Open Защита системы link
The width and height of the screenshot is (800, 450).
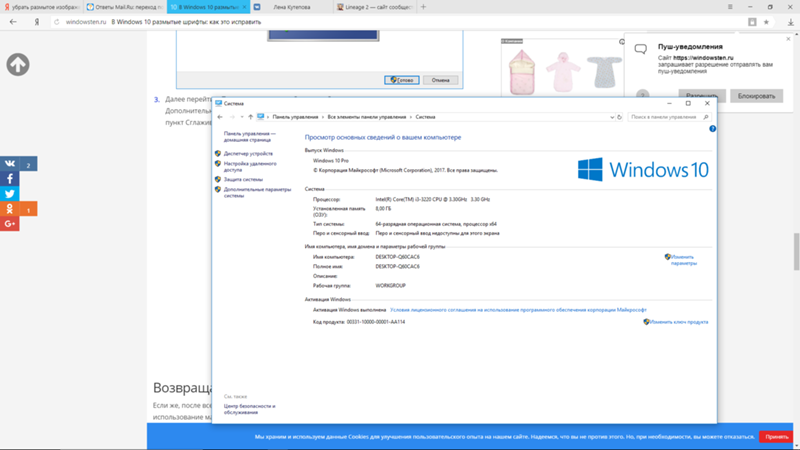click(243, 180)
